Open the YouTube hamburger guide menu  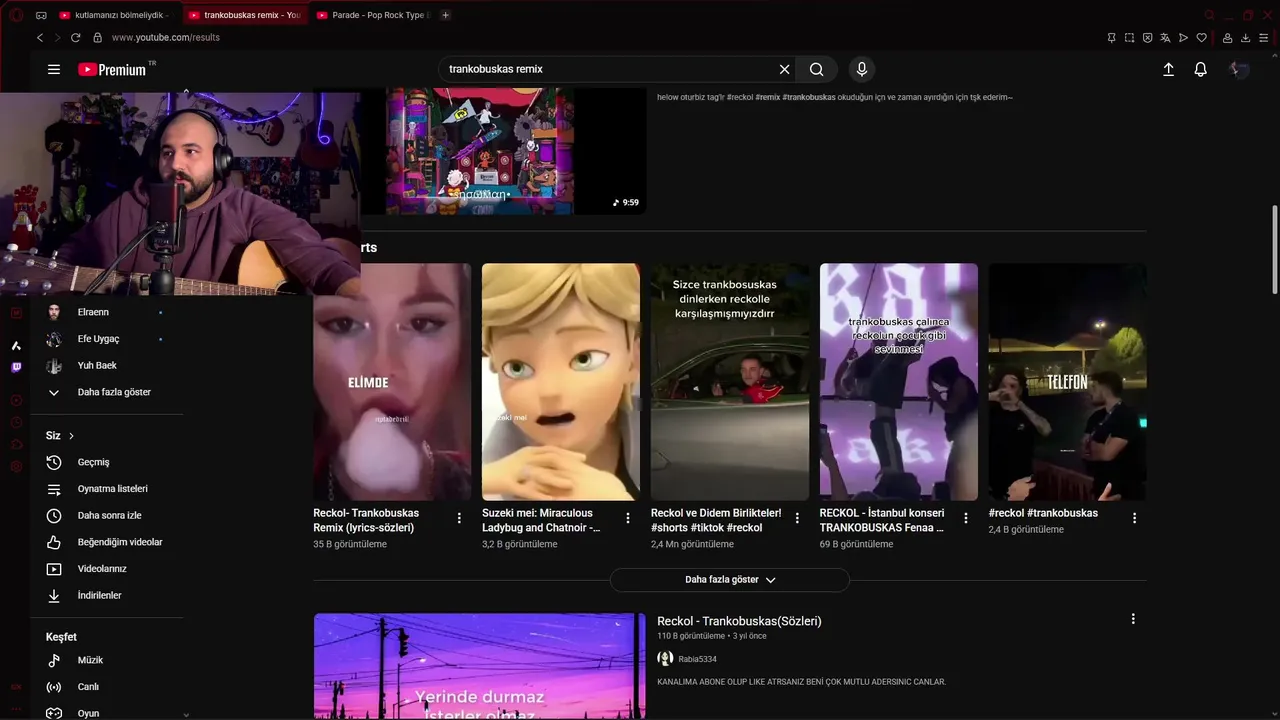(54, 69)
